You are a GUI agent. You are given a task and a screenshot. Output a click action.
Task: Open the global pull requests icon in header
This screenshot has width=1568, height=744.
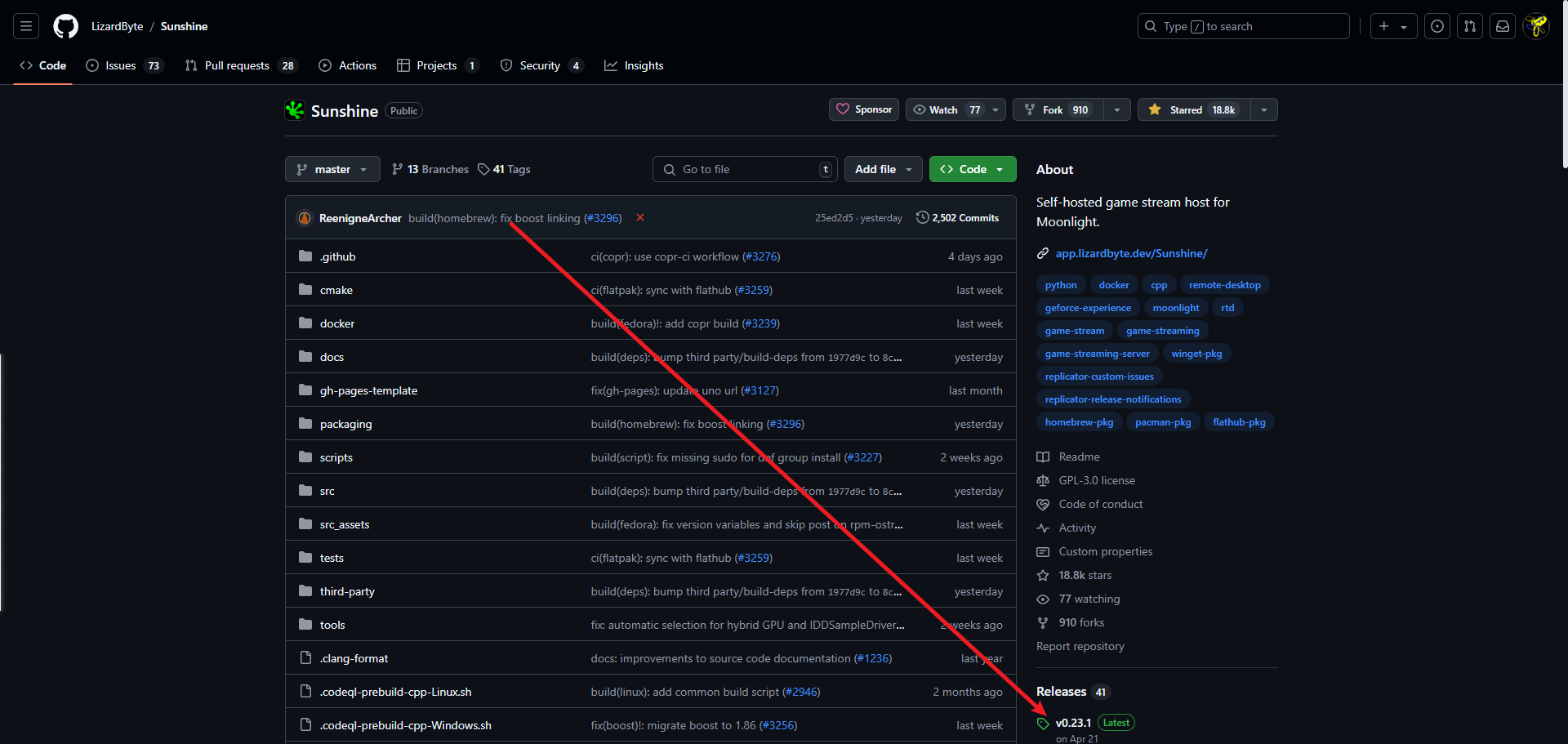click(1470, 26)
